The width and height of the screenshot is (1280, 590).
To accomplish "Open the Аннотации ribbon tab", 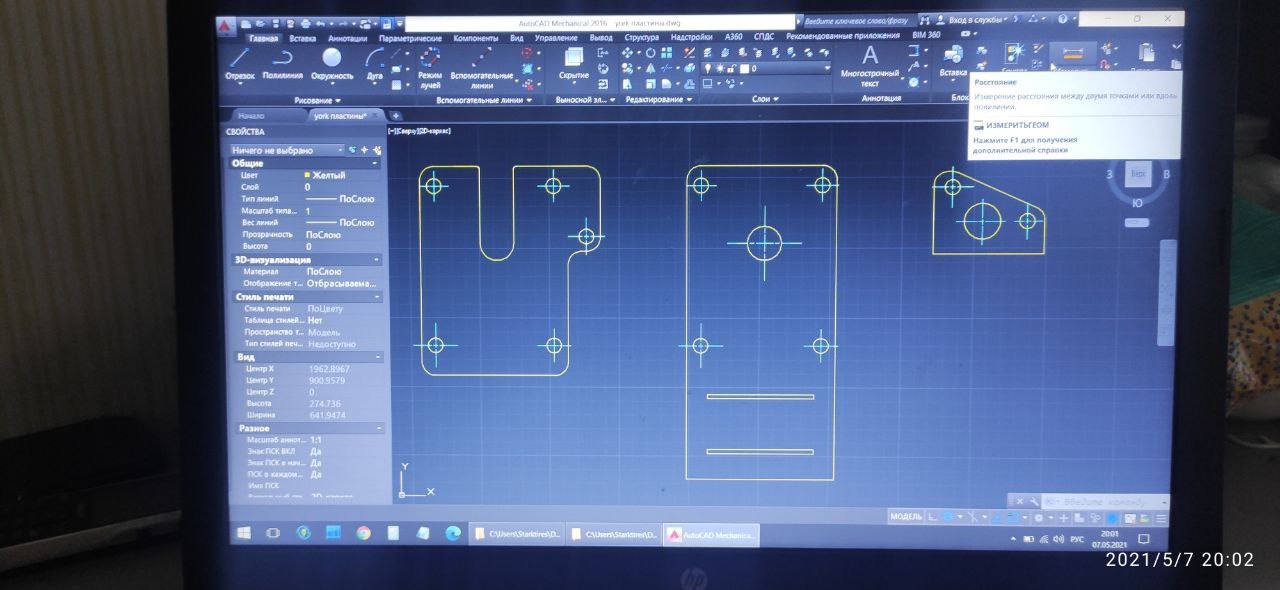I will pyautogui.click(x=347, y=38).
